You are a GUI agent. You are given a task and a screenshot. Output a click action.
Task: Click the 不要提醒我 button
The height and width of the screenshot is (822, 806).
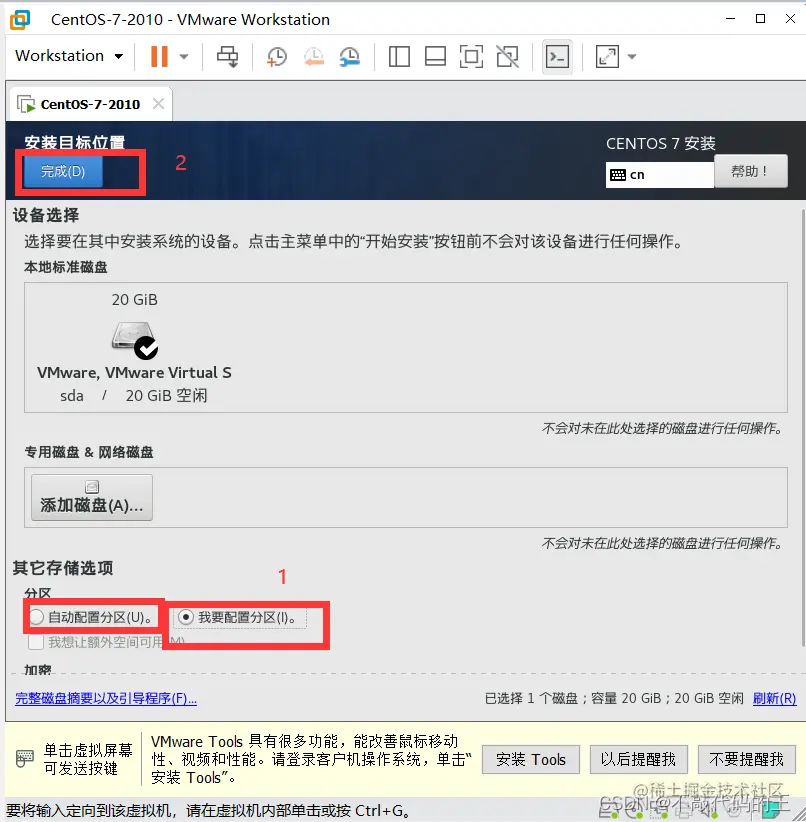(746, 760)
